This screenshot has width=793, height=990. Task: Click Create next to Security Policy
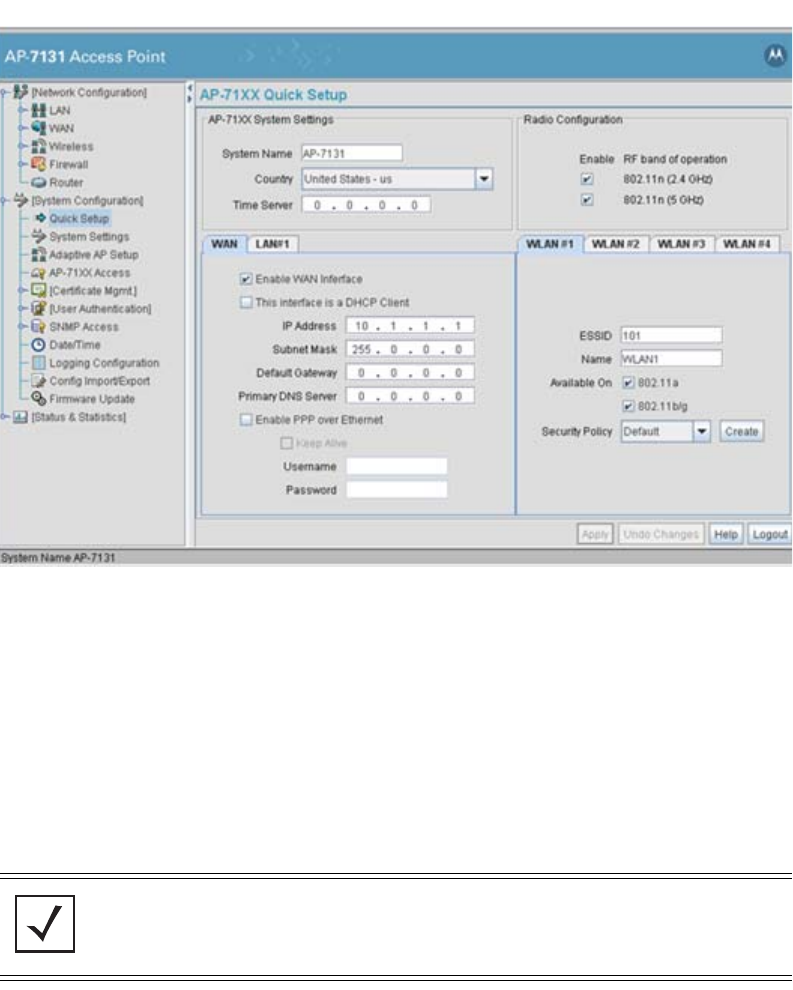[741, 431]
